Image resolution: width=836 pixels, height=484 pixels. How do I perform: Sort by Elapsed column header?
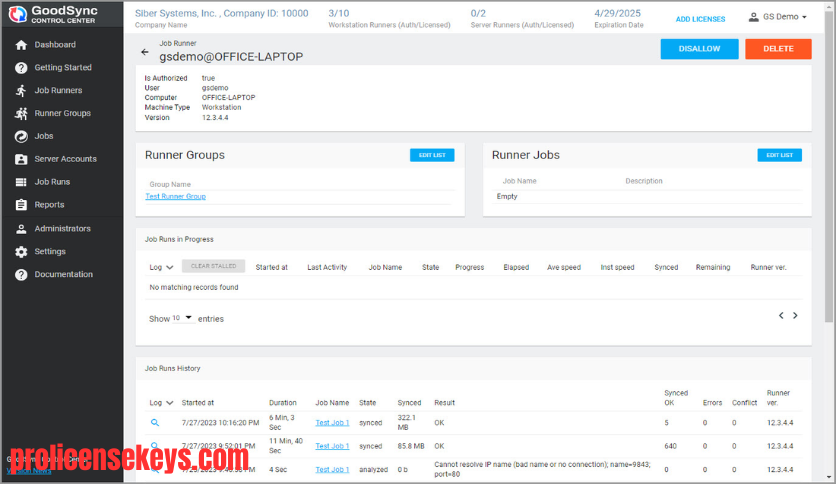pyautogui.click(x=516, y=268)
